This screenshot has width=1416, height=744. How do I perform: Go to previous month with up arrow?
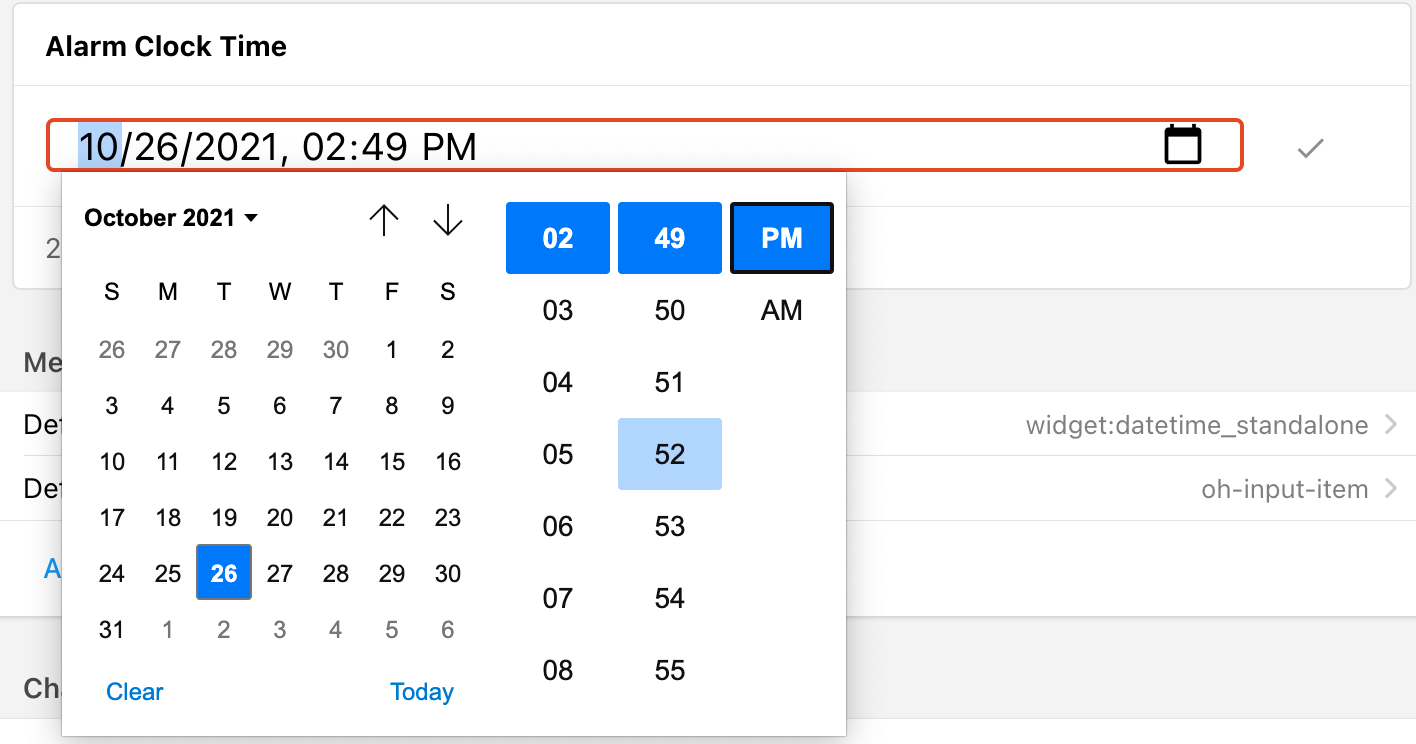(384, 220)
